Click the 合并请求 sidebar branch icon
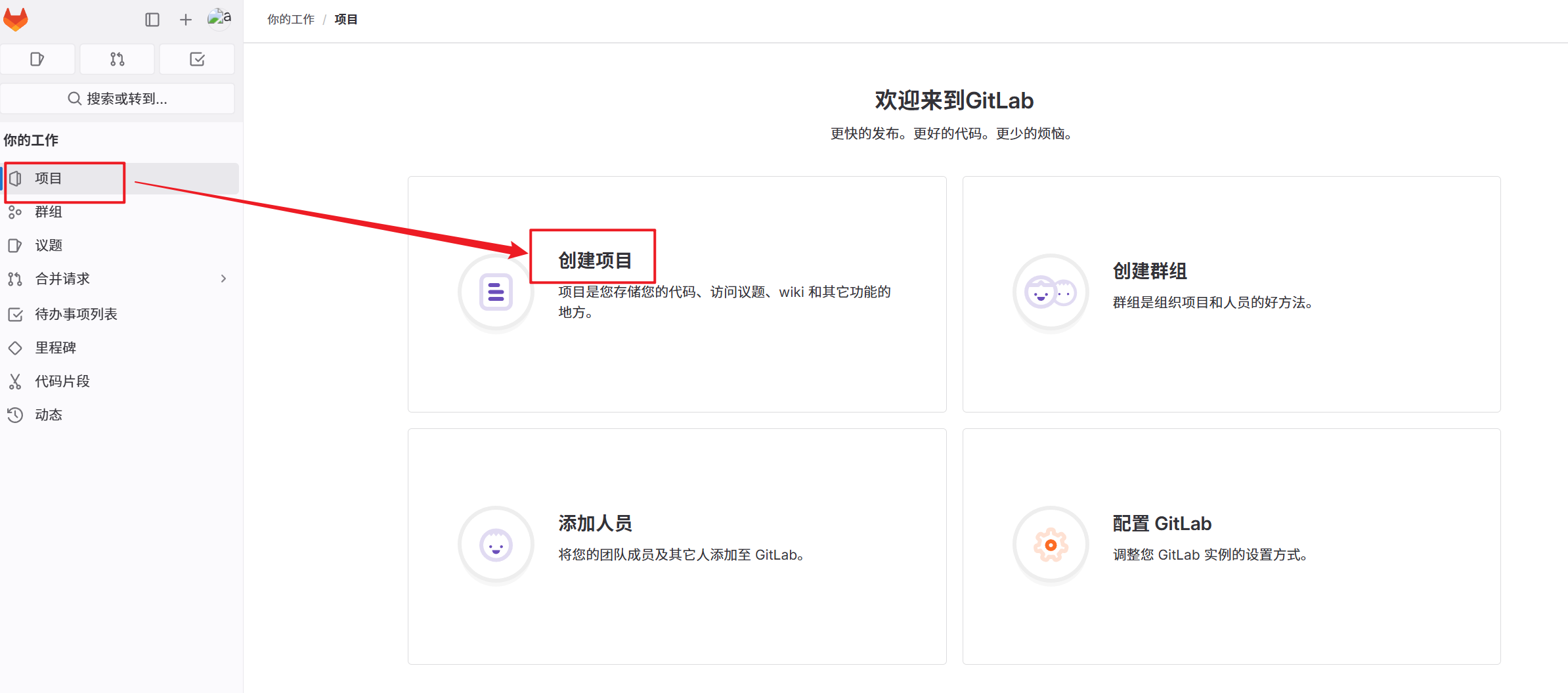This screenshot has height=693, width=1568. (15, 279)
